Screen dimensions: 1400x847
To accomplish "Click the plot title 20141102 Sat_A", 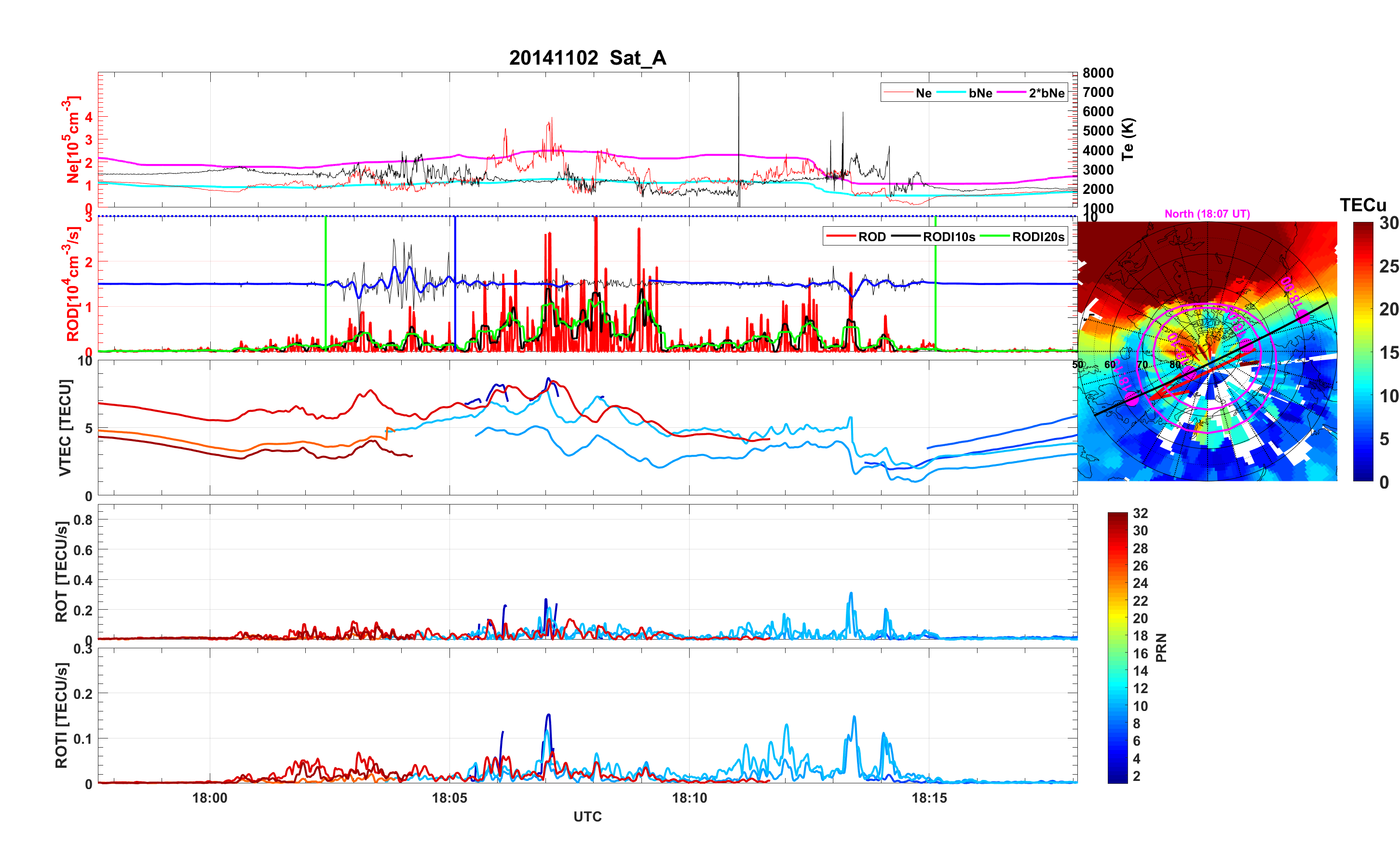I will pos(587,58).
